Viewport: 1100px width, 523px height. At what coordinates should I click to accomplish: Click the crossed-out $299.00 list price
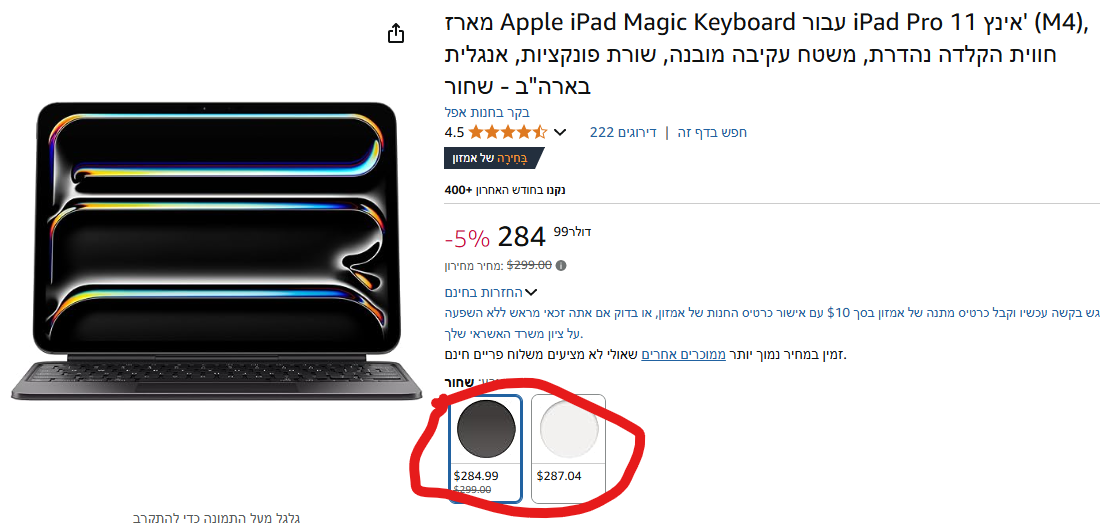(x=529, y=266)
